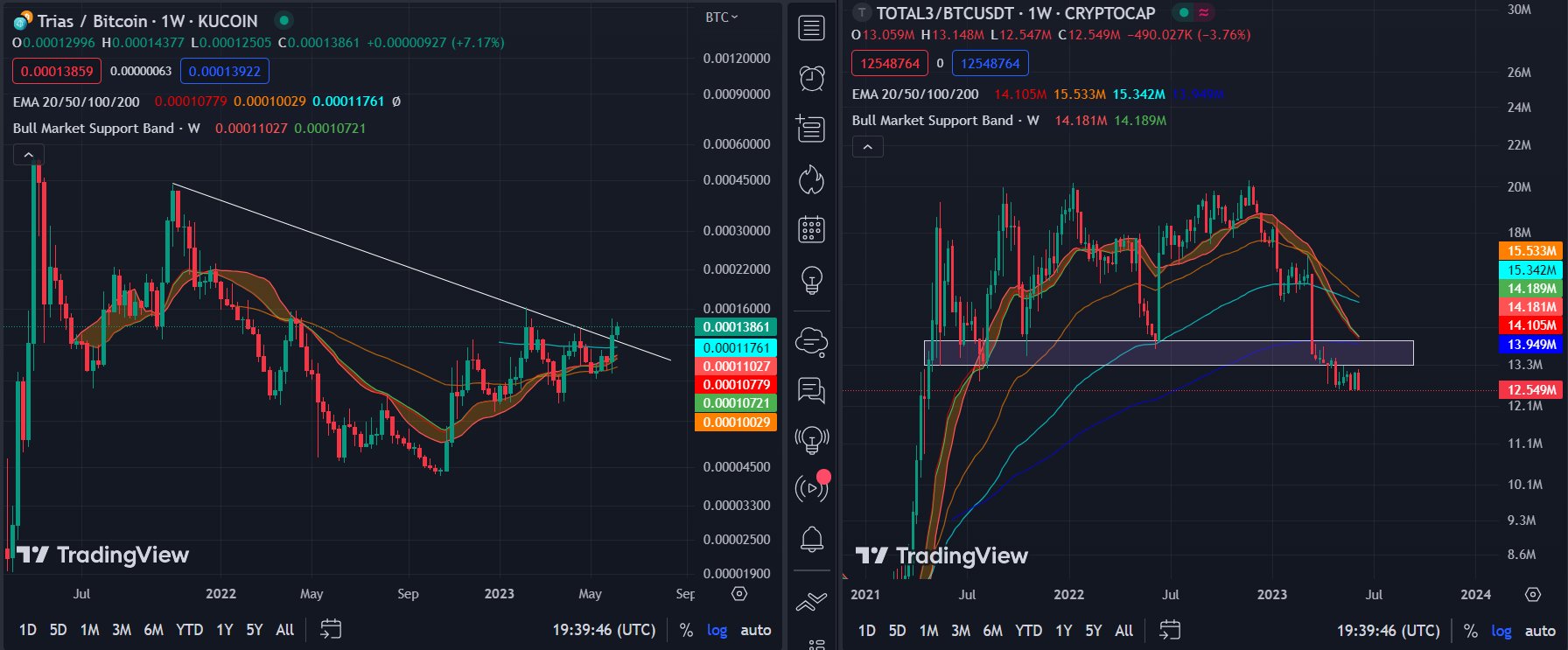Select 5D range on left chart

pos(58,630)
